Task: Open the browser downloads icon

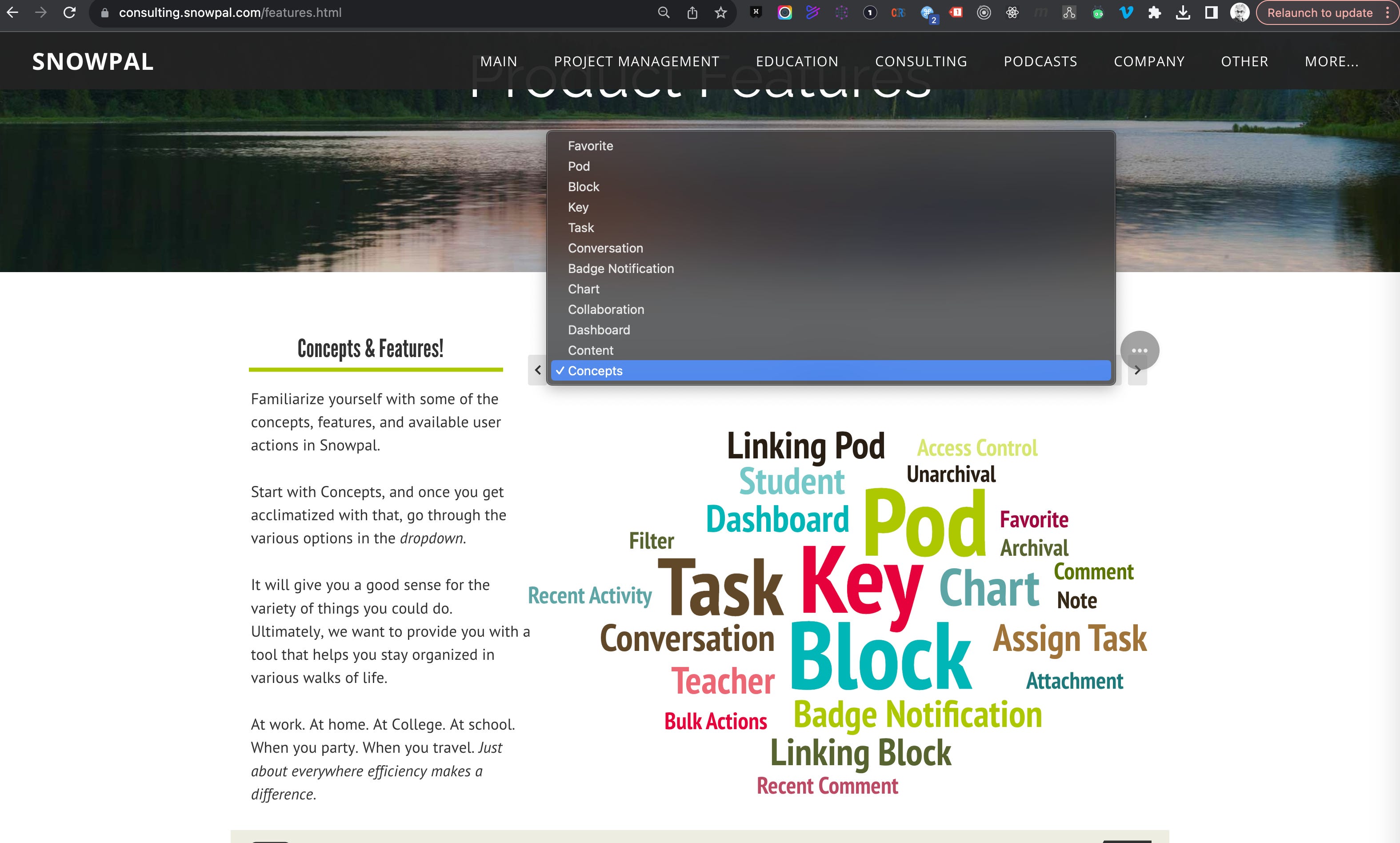Action: point(1183,12)
